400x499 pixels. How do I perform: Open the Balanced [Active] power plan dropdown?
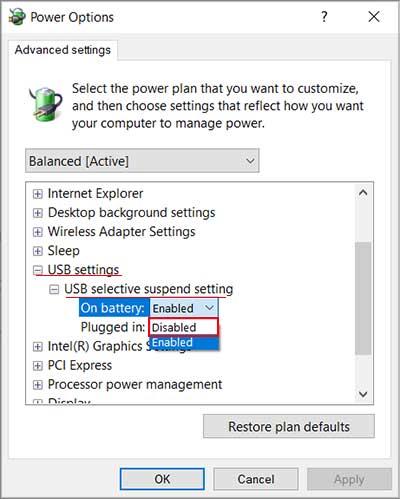coord(142,161)
